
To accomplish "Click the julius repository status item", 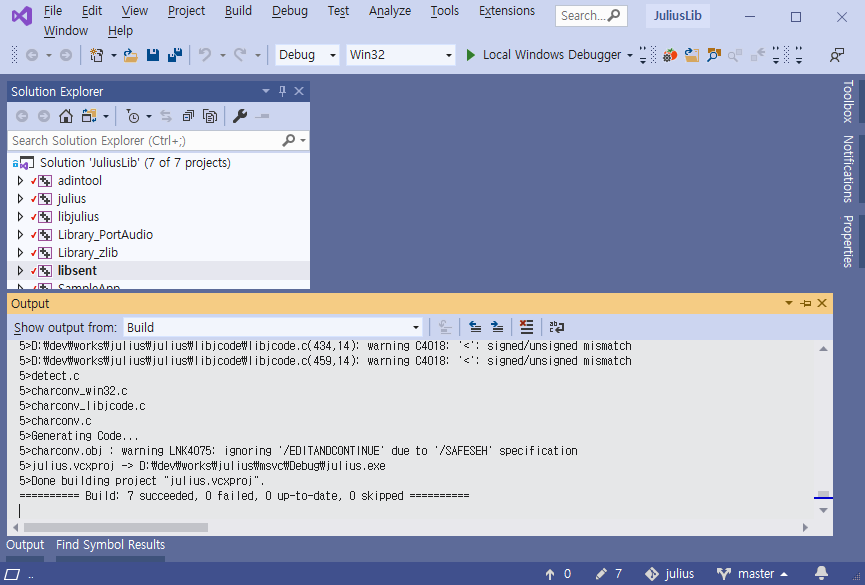I will click(x=670, y=574).
